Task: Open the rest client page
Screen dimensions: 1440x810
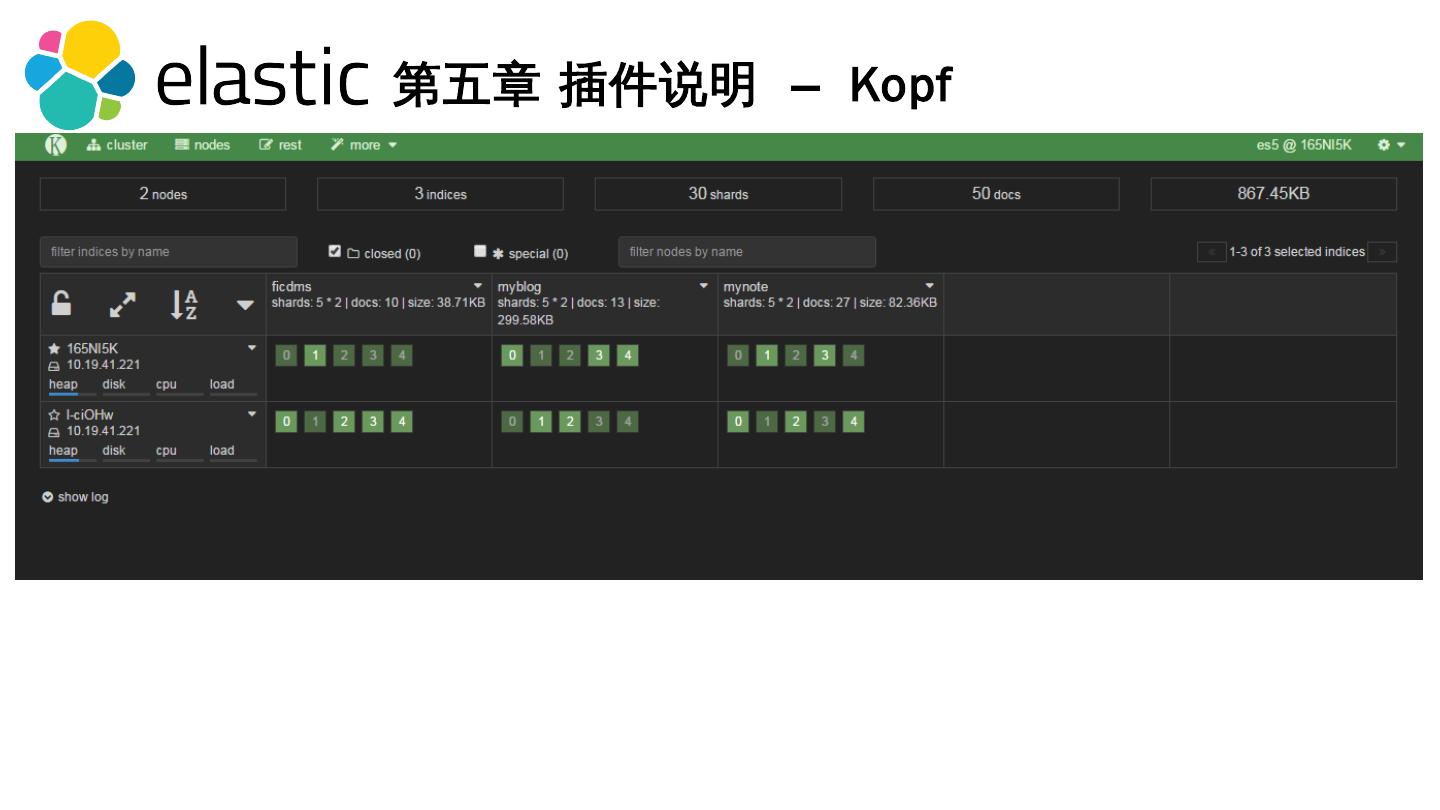Action: click(x=280, y=145)
